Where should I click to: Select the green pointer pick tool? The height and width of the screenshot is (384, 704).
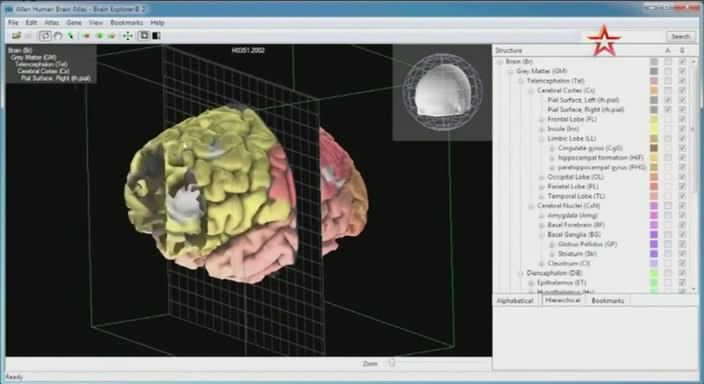point(70,36)
